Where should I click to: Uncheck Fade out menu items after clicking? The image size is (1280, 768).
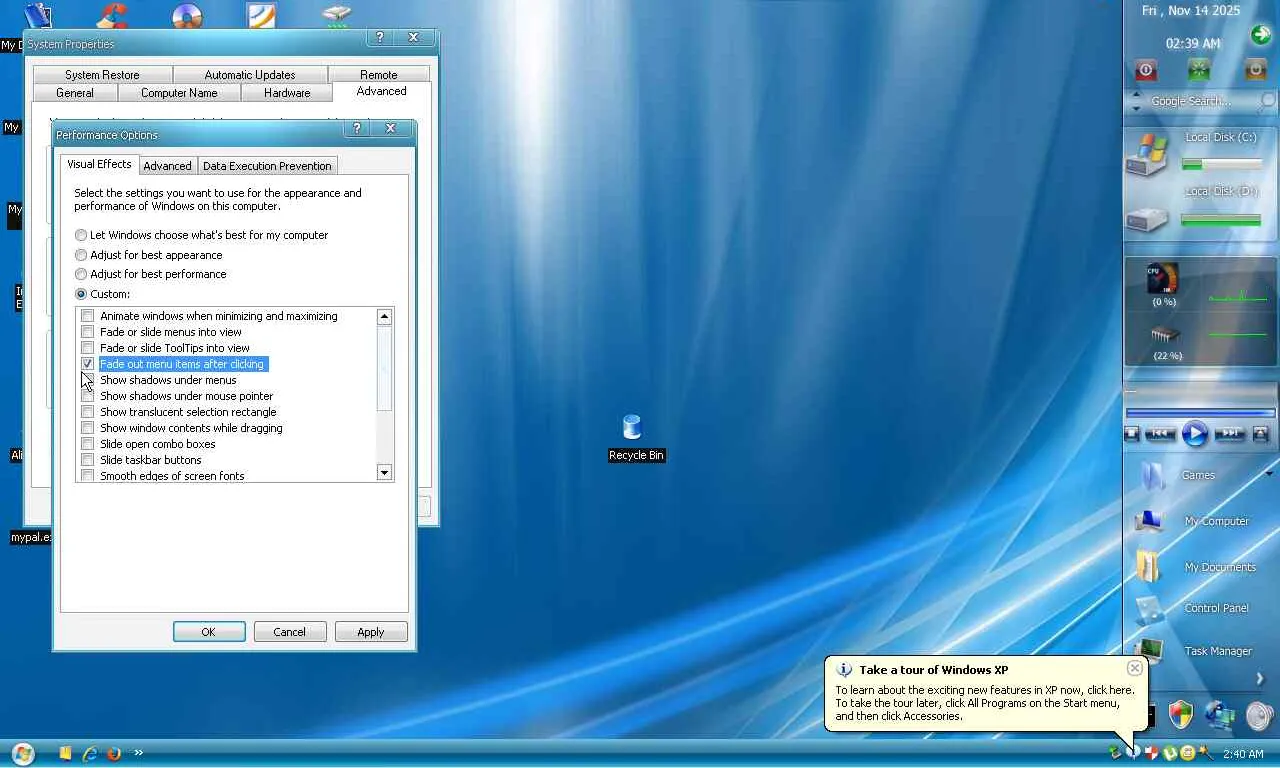click(88, 364)
